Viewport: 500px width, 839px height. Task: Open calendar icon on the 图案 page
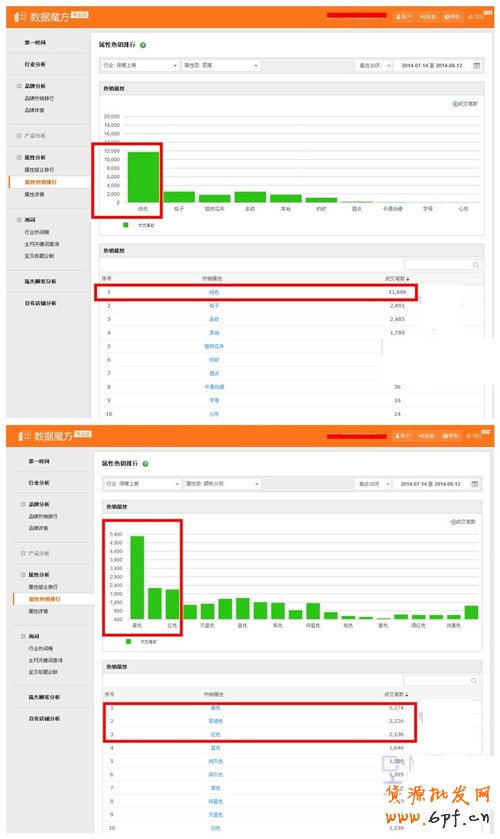[x=476, y=65]
